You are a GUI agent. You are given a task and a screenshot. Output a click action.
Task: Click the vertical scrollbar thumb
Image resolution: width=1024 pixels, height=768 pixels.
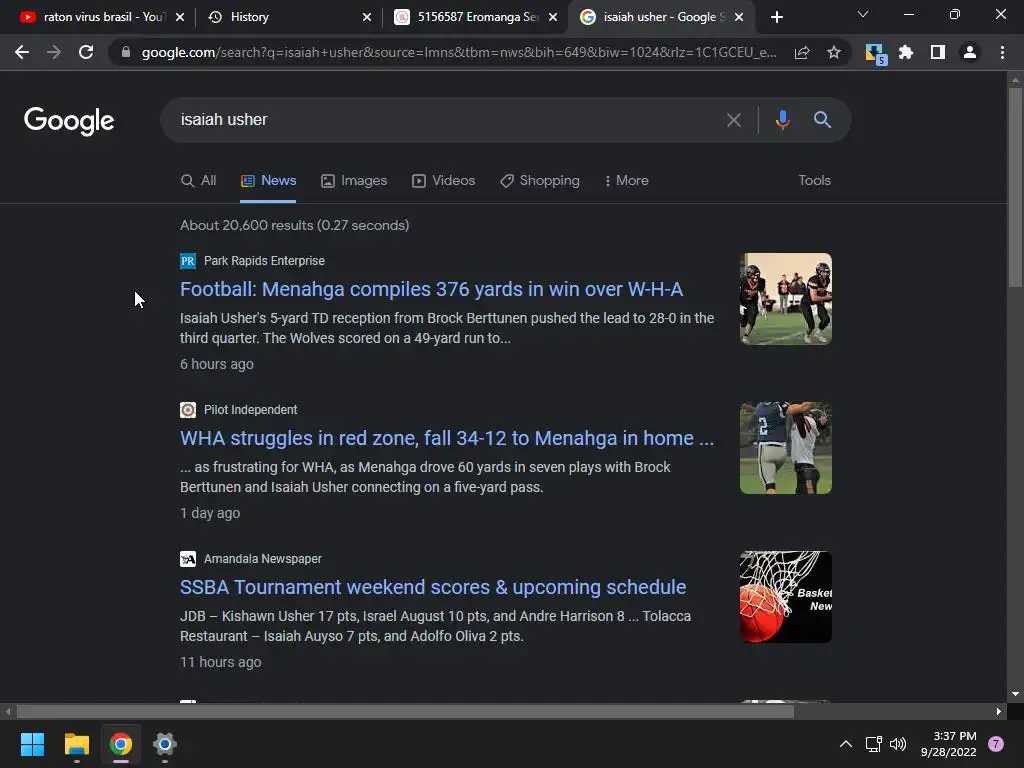(x=1015, y=187)
